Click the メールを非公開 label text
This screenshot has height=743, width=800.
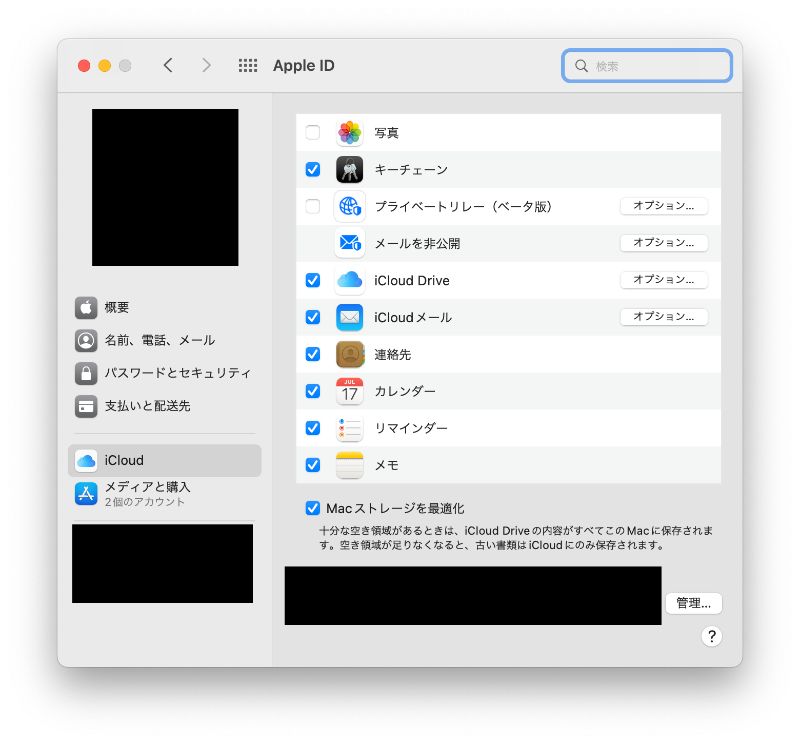(417, 243)
